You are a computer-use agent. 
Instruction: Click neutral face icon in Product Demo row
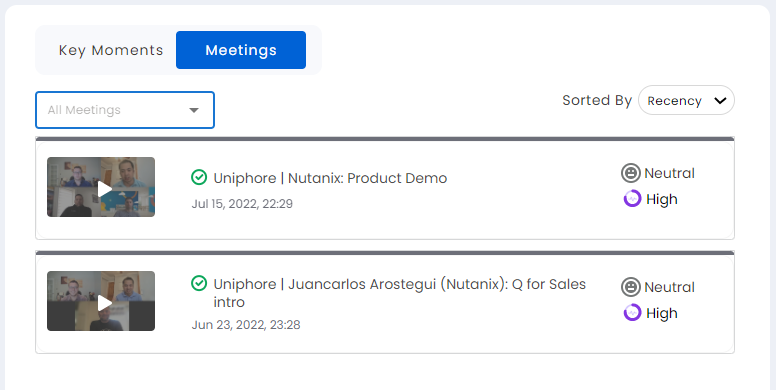coord(630,173)
